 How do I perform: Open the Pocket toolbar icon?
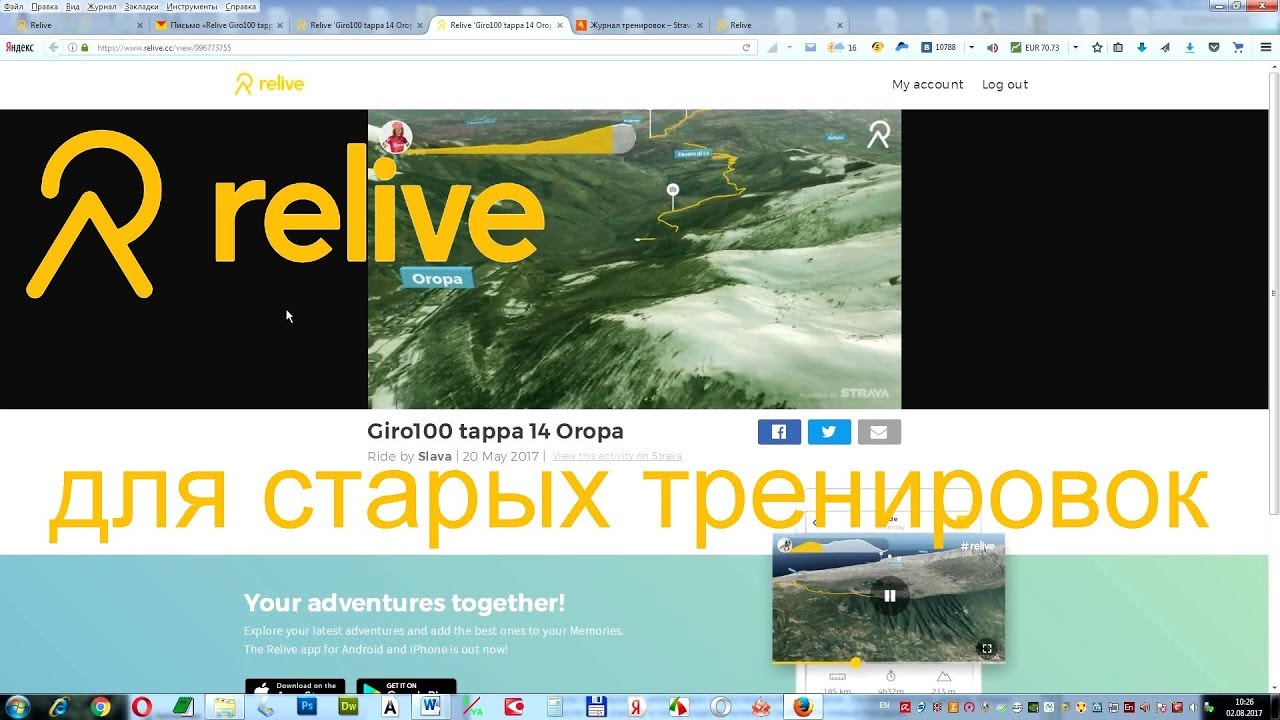1214,47
